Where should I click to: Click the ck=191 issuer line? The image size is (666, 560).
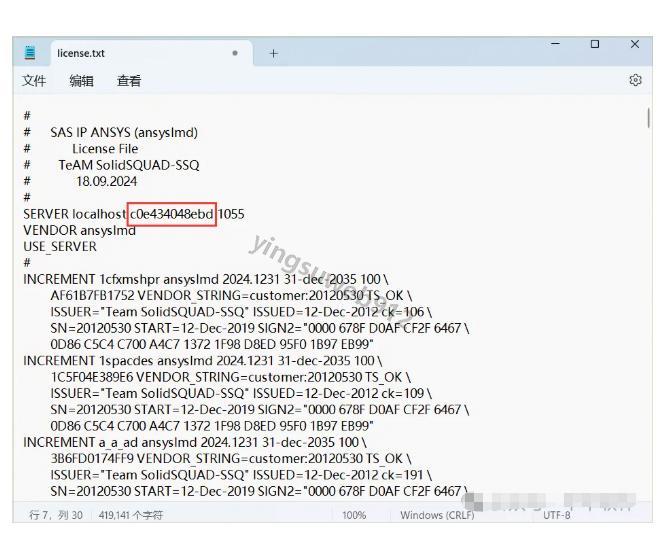point(241,475)
